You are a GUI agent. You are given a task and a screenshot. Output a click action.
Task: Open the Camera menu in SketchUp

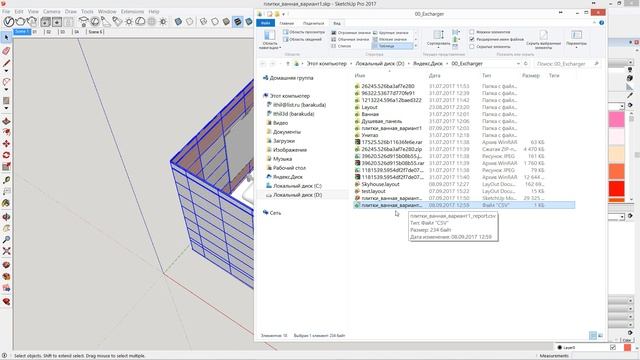click(51, 11)
